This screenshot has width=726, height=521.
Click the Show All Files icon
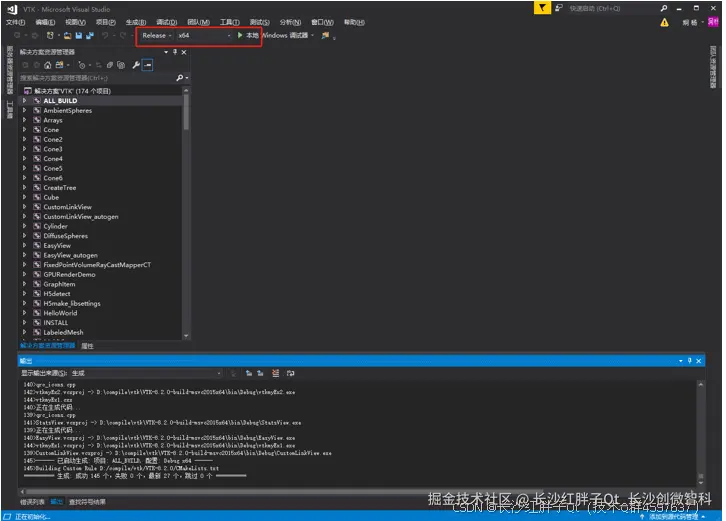[121, 65]
